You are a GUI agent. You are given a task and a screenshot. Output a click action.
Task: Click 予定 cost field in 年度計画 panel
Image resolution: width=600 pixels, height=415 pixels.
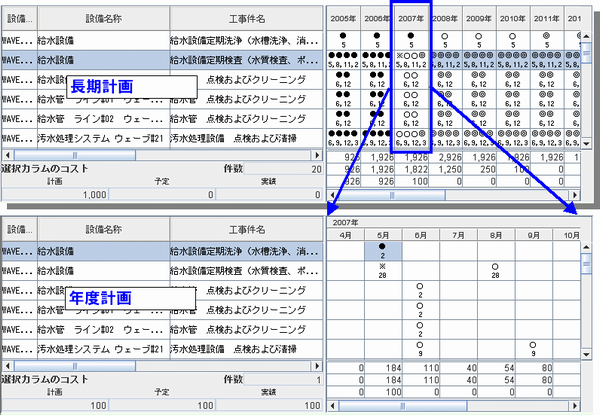(162, 405)
